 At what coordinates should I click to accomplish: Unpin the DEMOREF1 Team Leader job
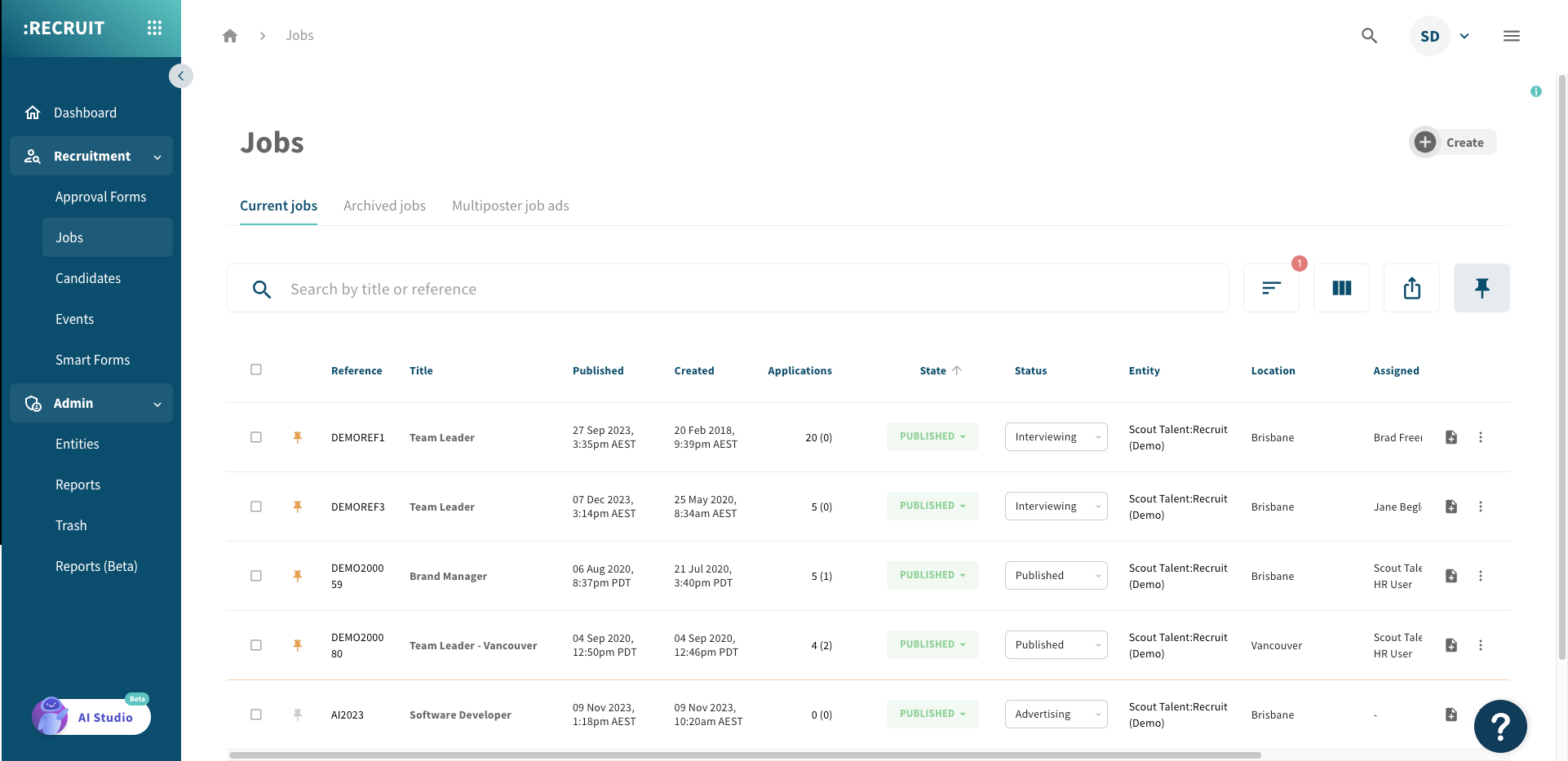click(x=298, y=437)
